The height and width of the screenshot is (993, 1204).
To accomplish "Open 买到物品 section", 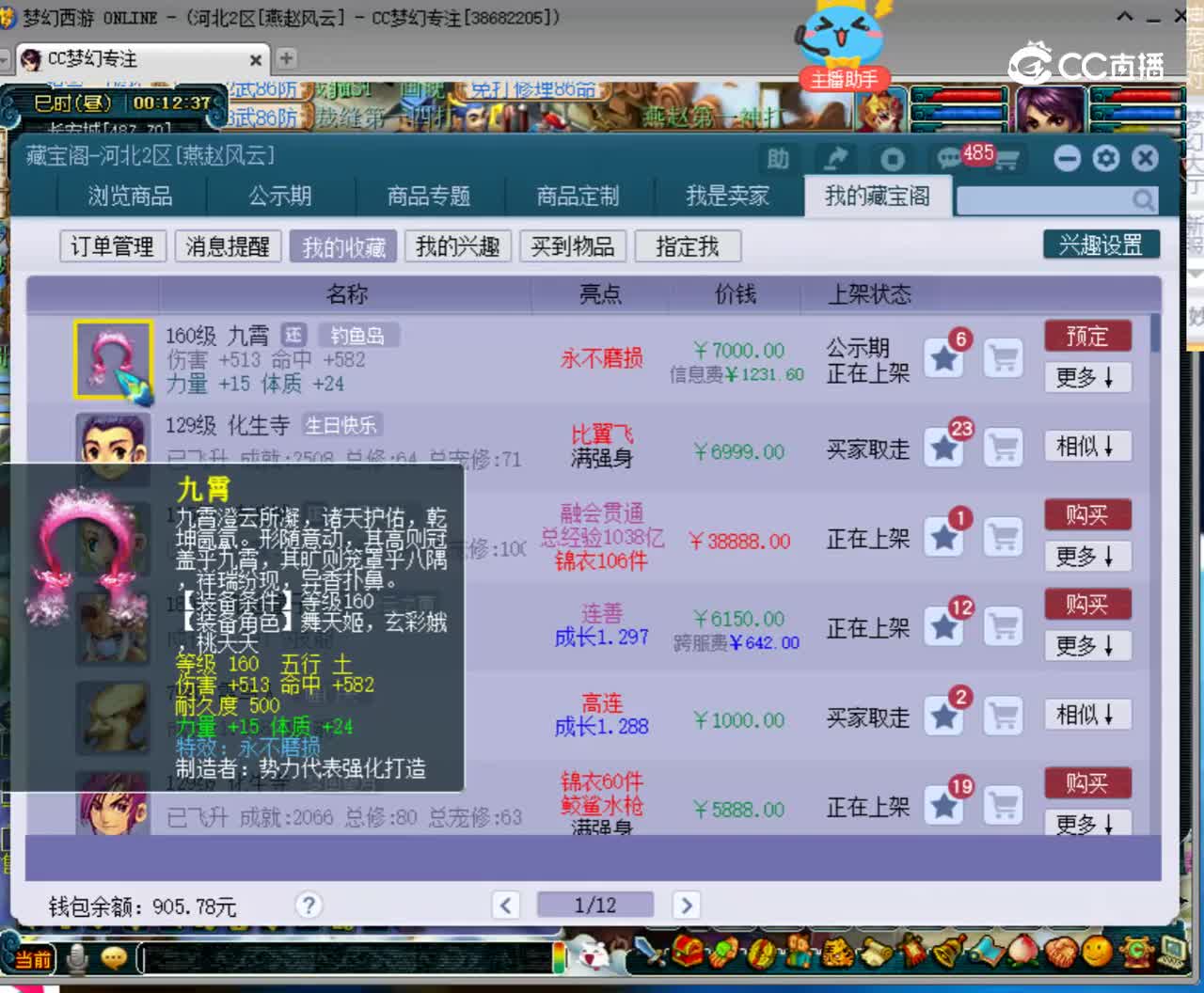I will 573,246.
